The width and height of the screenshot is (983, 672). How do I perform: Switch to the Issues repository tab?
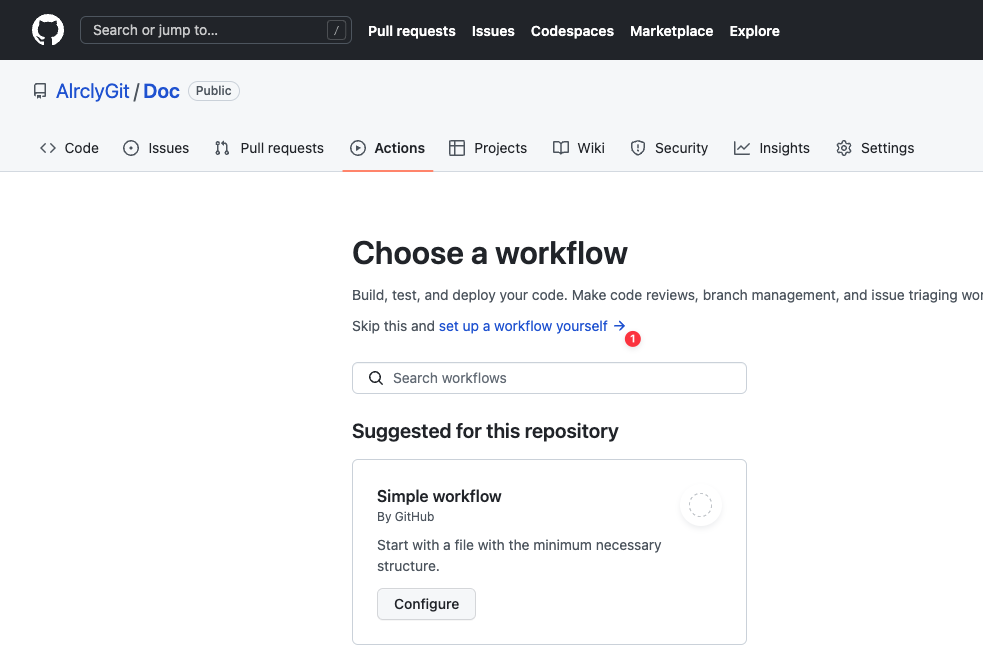pos(156,148)
